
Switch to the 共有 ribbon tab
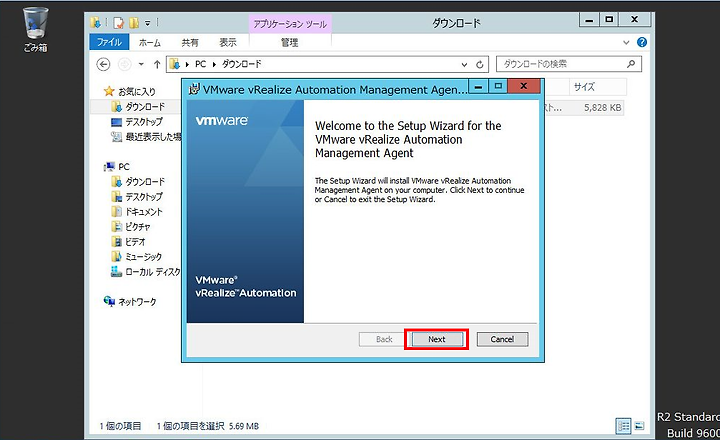190,43
